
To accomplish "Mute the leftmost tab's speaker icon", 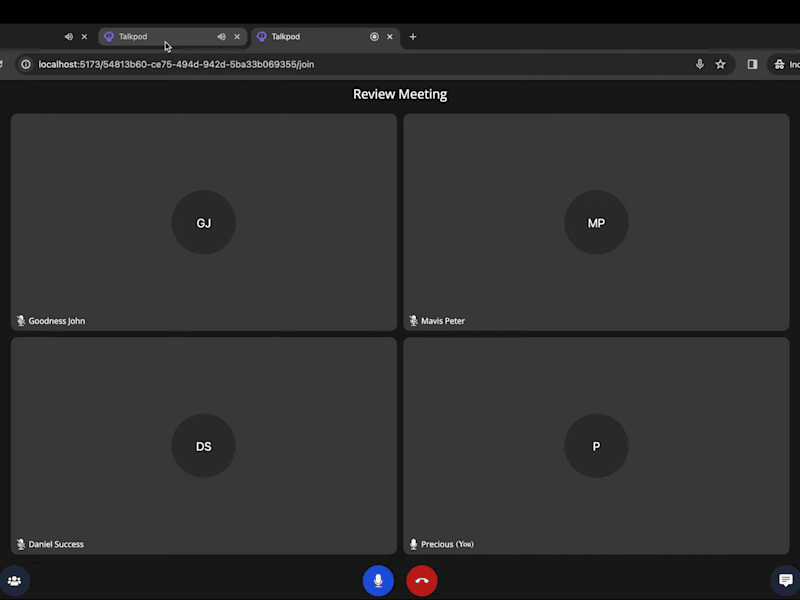I will point(68,37).
